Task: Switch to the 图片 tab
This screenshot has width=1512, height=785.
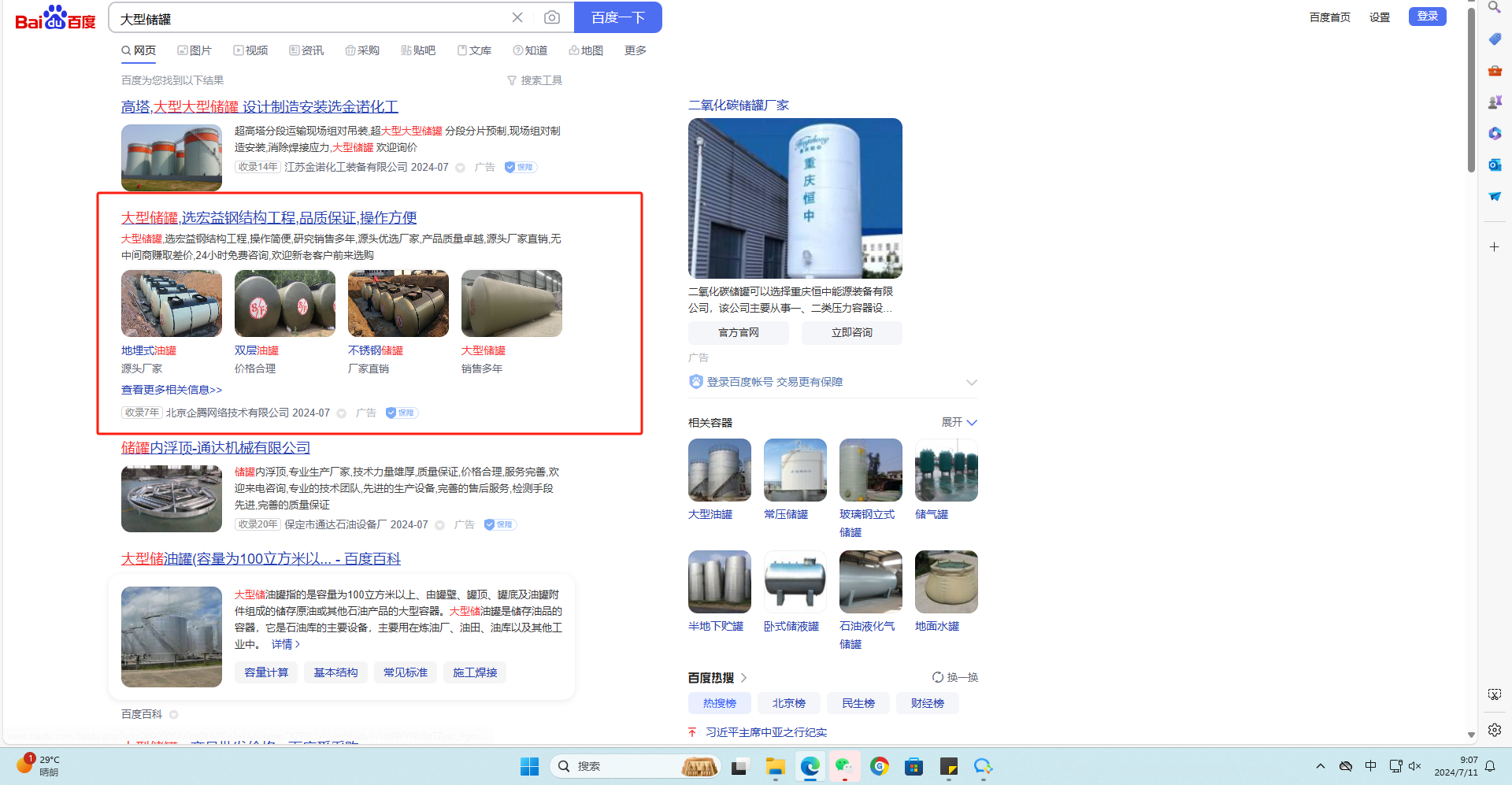Action: click(x=195, y=50)
